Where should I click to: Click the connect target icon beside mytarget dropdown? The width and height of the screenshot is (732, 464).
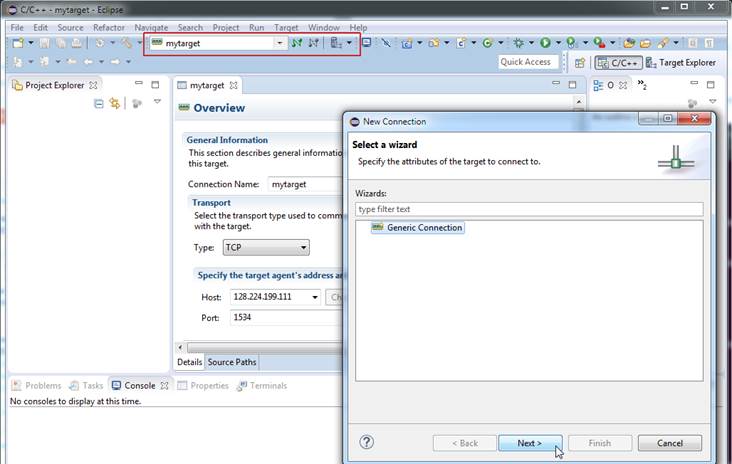point(296,44)
